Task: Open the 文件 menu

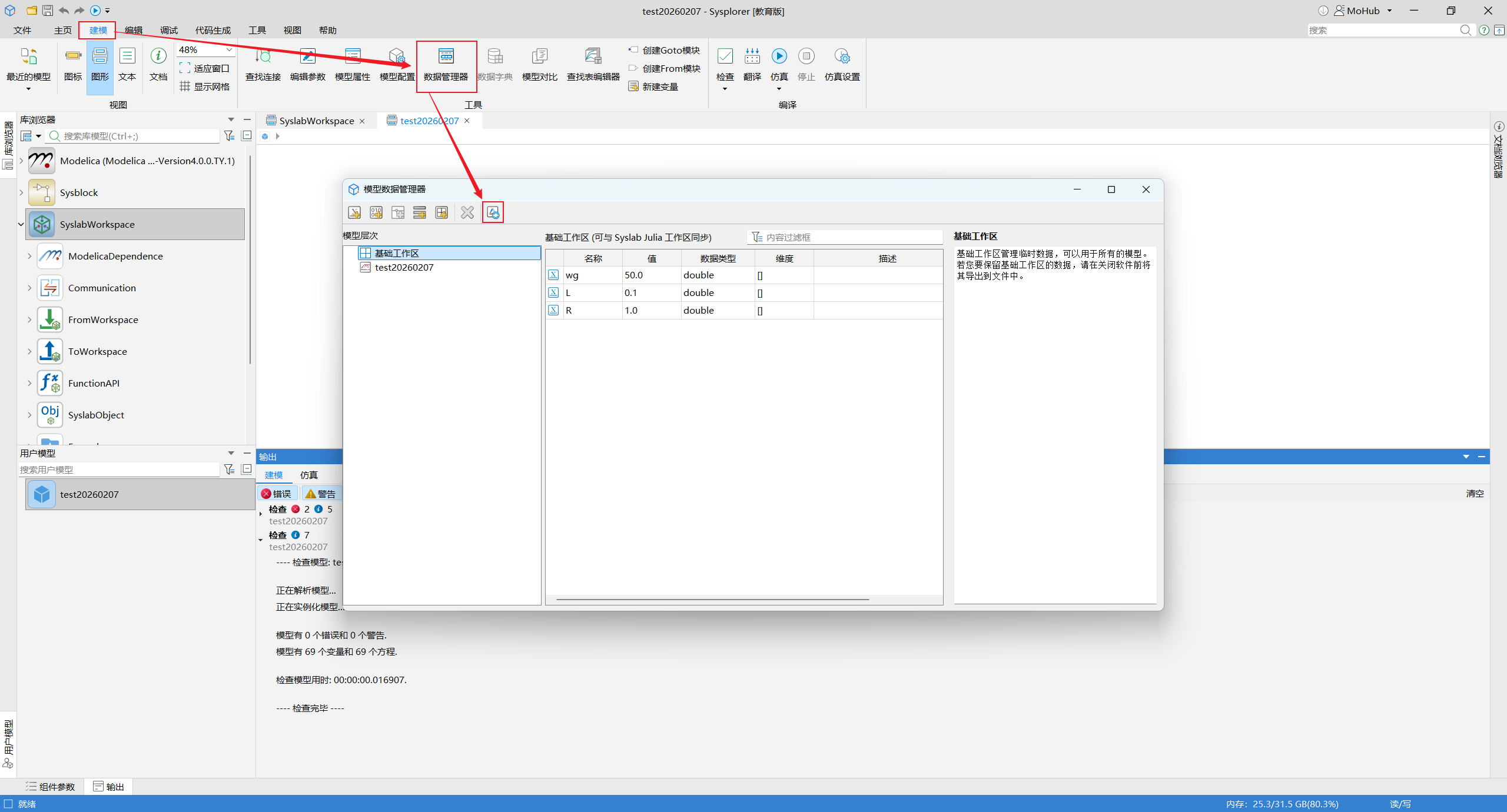Action: coord(22,30)
